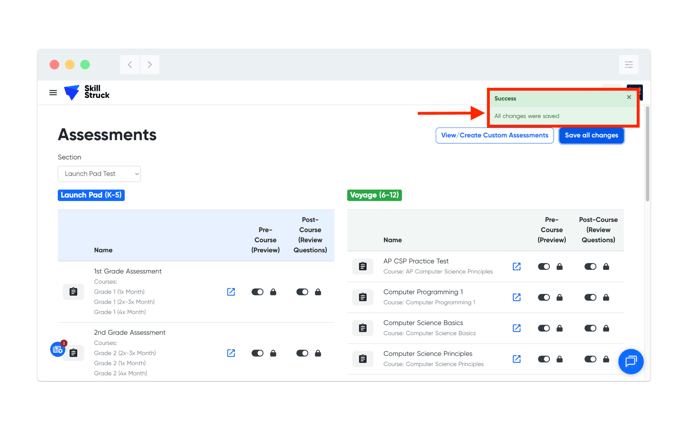
Task: Click Computer Science Basics clipboard icon
Action: pyautogui.click(x=363, y=328)
